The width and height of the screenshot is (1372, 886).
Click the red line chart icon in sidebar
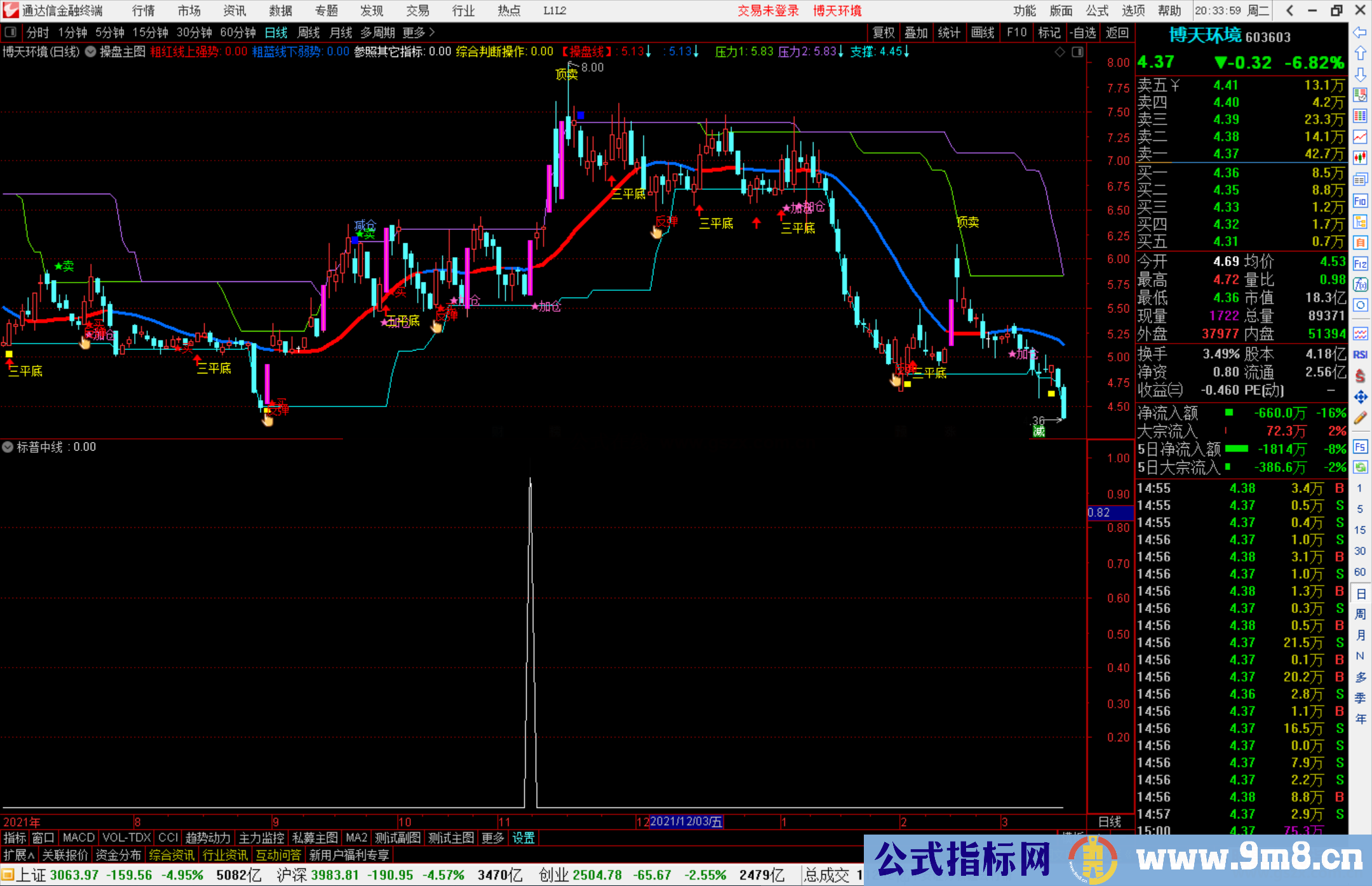1360,137
